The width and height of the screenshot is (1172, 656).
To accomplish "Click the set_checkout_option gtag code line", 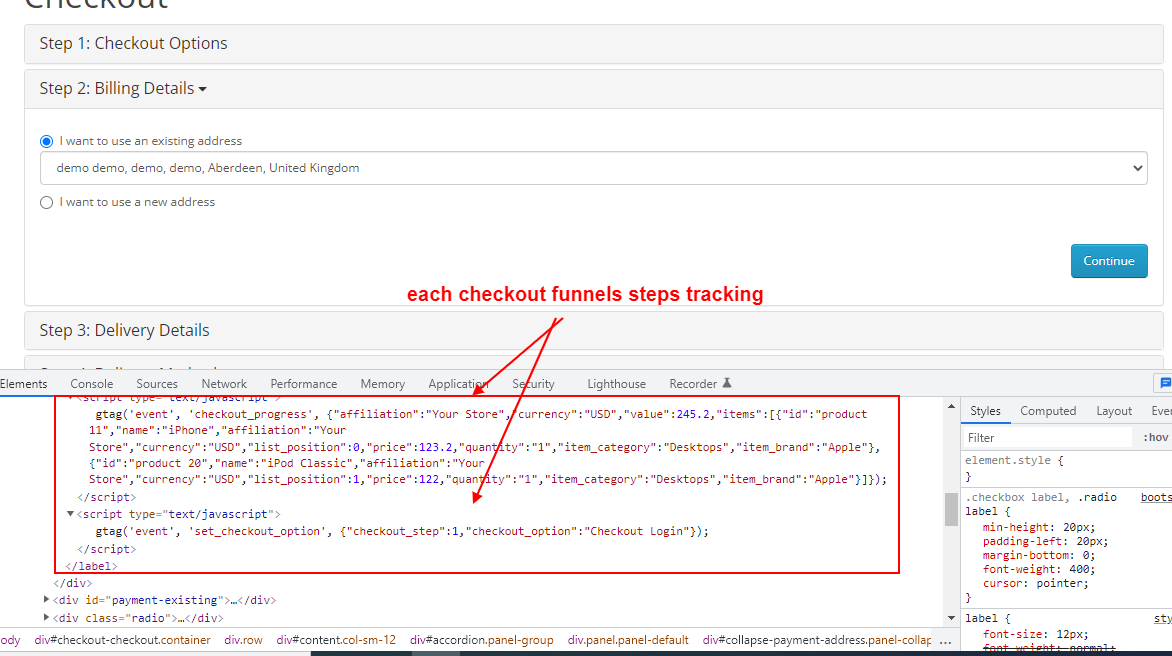I will pyautogui.click(x=402, y=531).
